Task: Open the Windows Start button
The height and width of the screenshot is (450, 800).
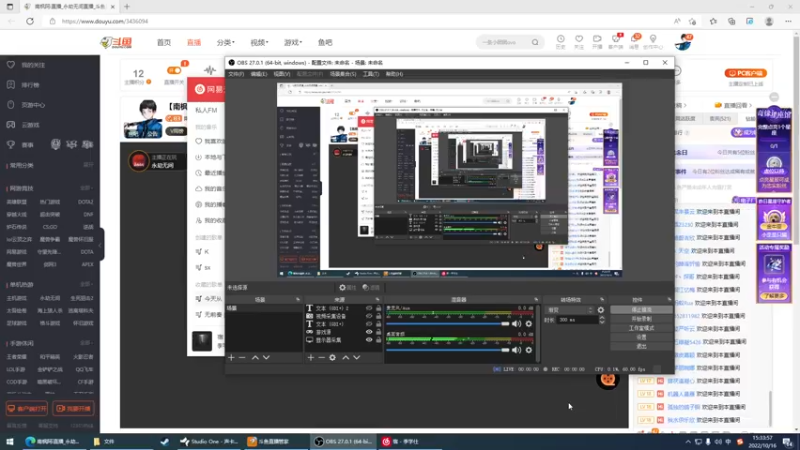Action: [x=10, y=441]
